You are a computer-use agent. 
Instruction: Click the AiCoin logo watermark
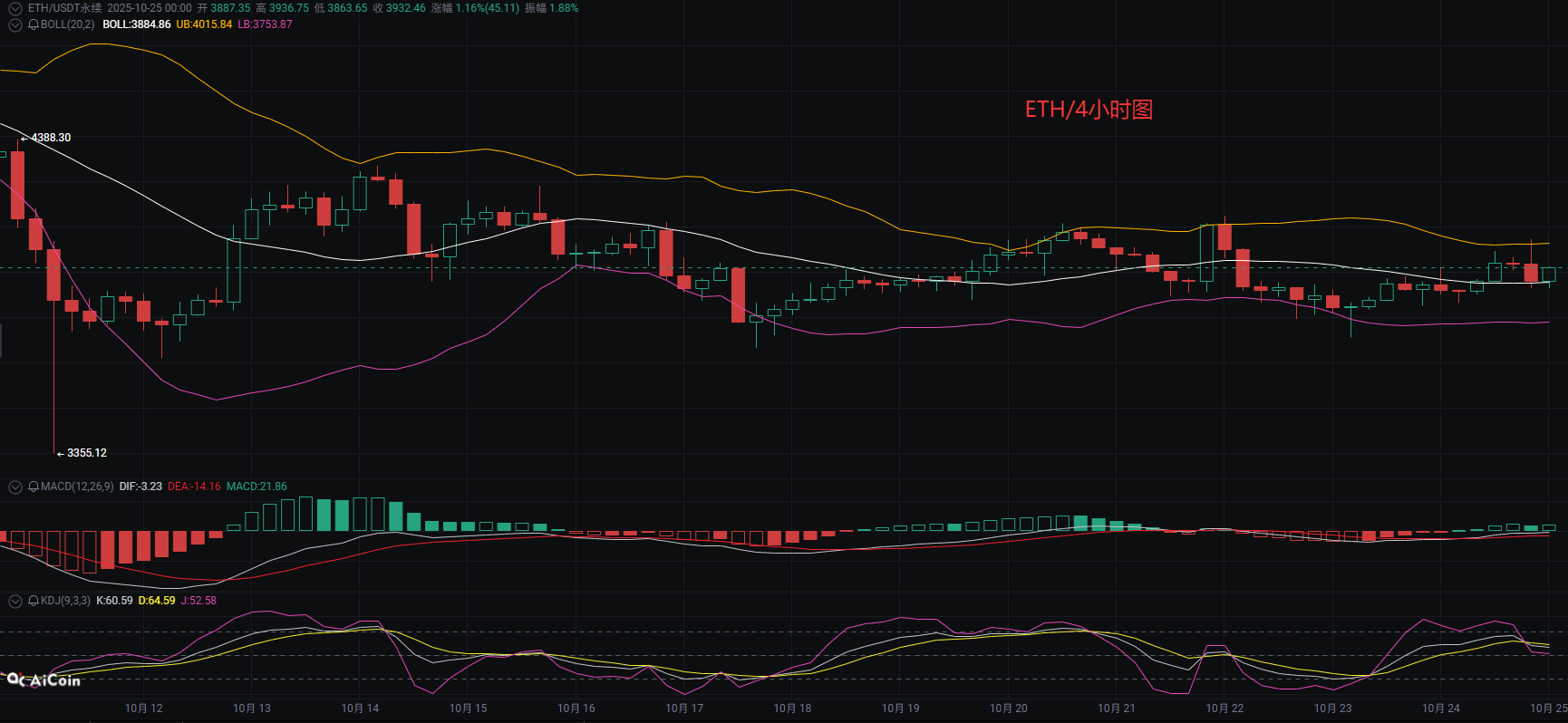pos(44,680)
